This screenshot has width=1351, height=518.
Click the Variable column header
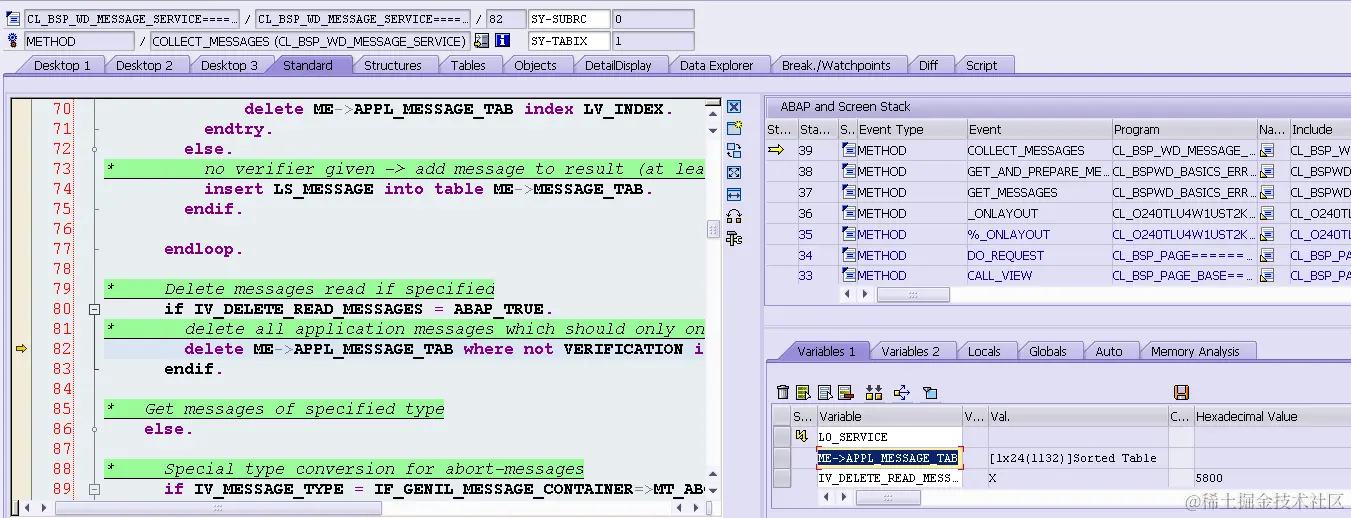click(x=889, y=416)
